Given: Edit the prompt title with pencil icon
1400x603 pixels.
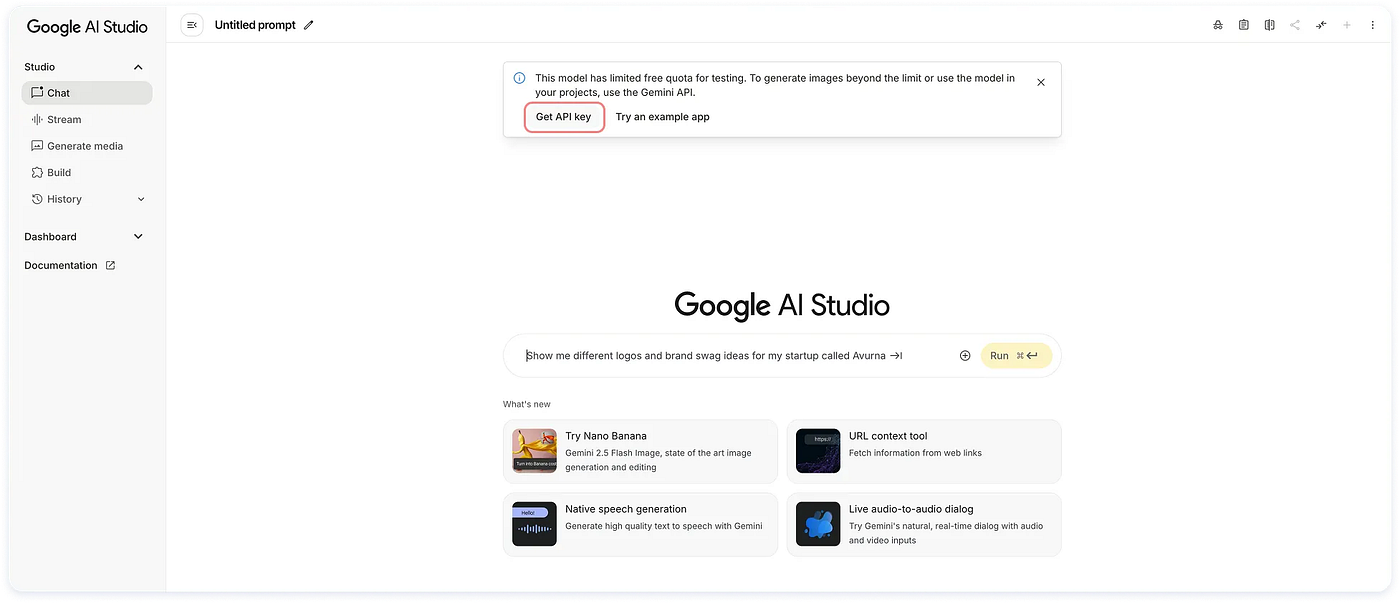Looking at the screenshot, I should pos(309,25).
